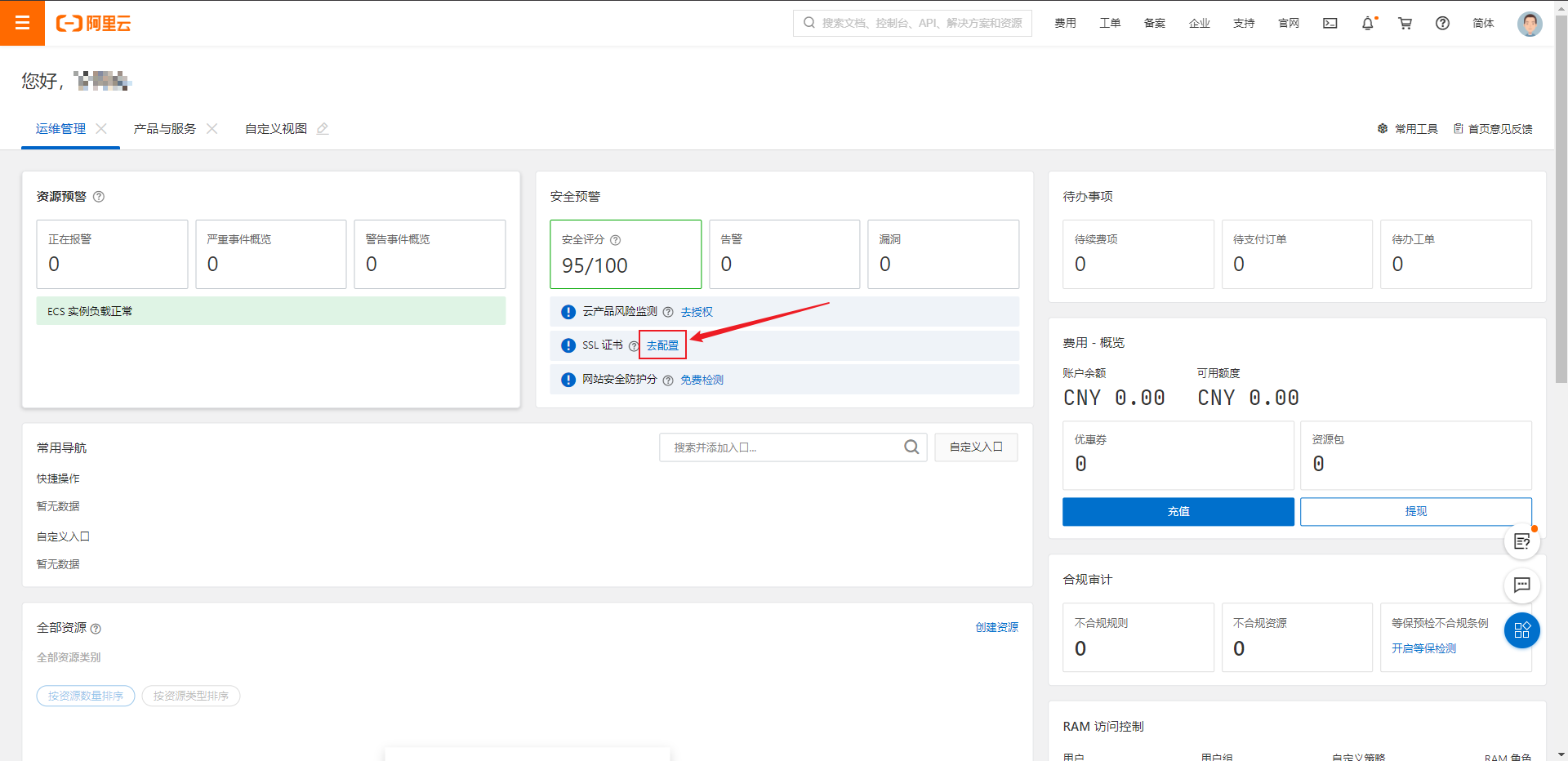
Task: Open the 漏洞 security card
Action: [943, 254]
